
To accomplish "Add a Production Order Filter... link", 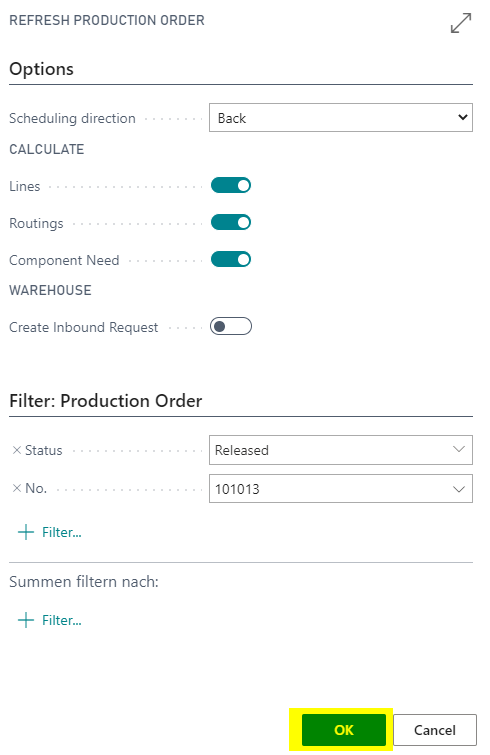I will pyautogui.click(x=62, y=532).
